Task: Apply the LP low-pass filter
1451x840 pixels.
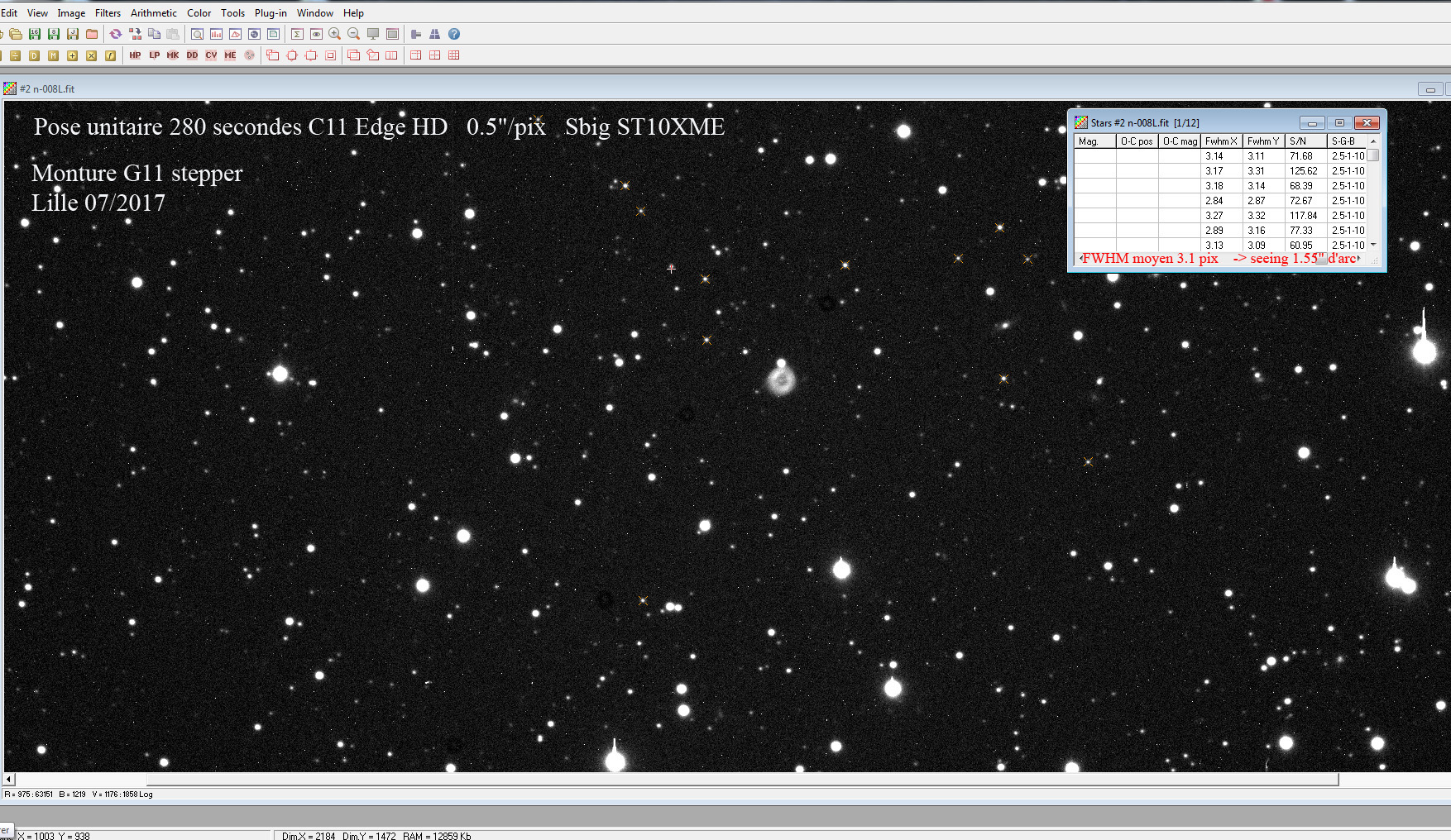Action: point(154,55)
